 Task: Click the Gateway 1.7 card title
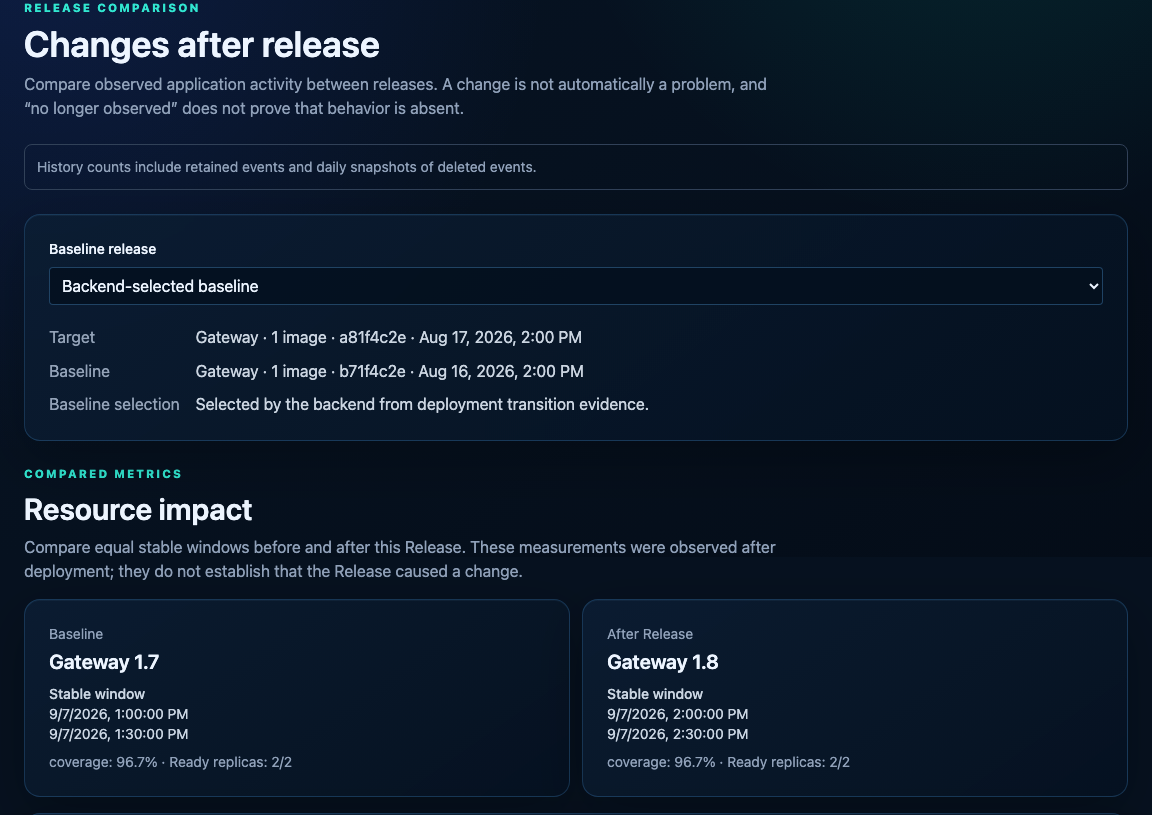(104, 662)
